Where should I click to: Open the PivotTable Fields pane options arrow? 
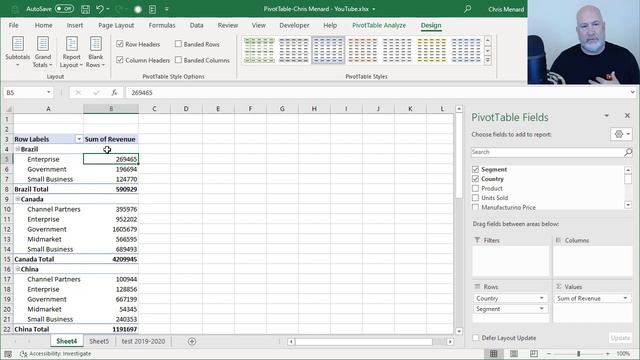click(x=607, y=116)
